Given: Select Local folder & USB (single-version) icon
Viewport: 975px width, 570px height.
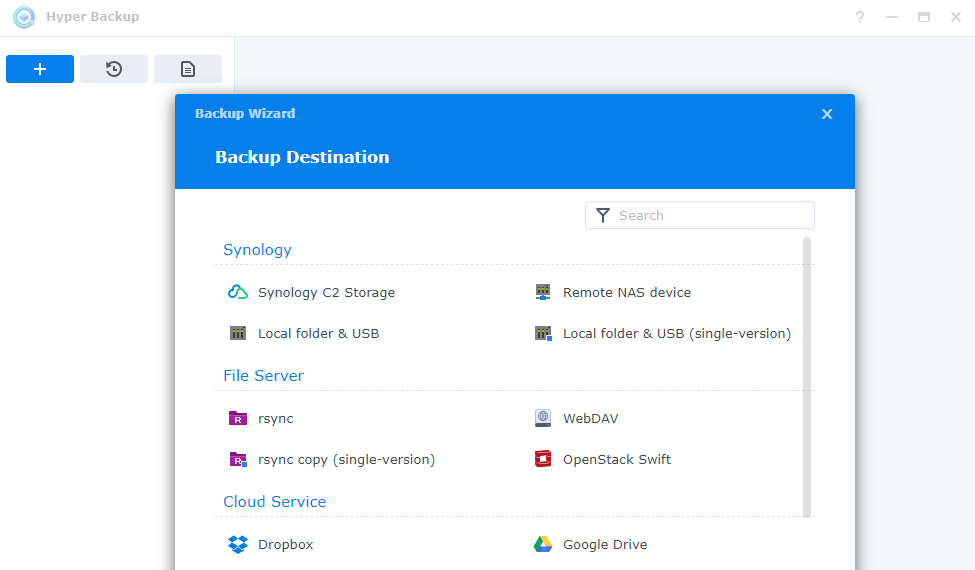Looking at the screenshot, I should 543,333.
